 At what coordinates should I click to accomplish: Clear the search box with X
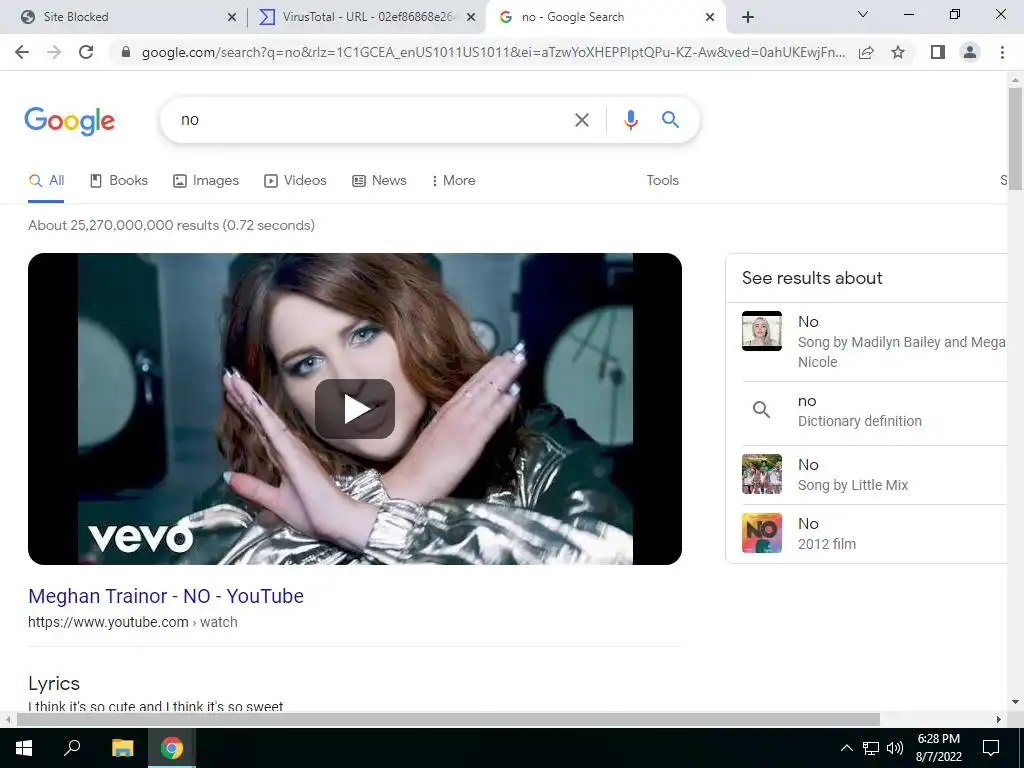(581, 120)
